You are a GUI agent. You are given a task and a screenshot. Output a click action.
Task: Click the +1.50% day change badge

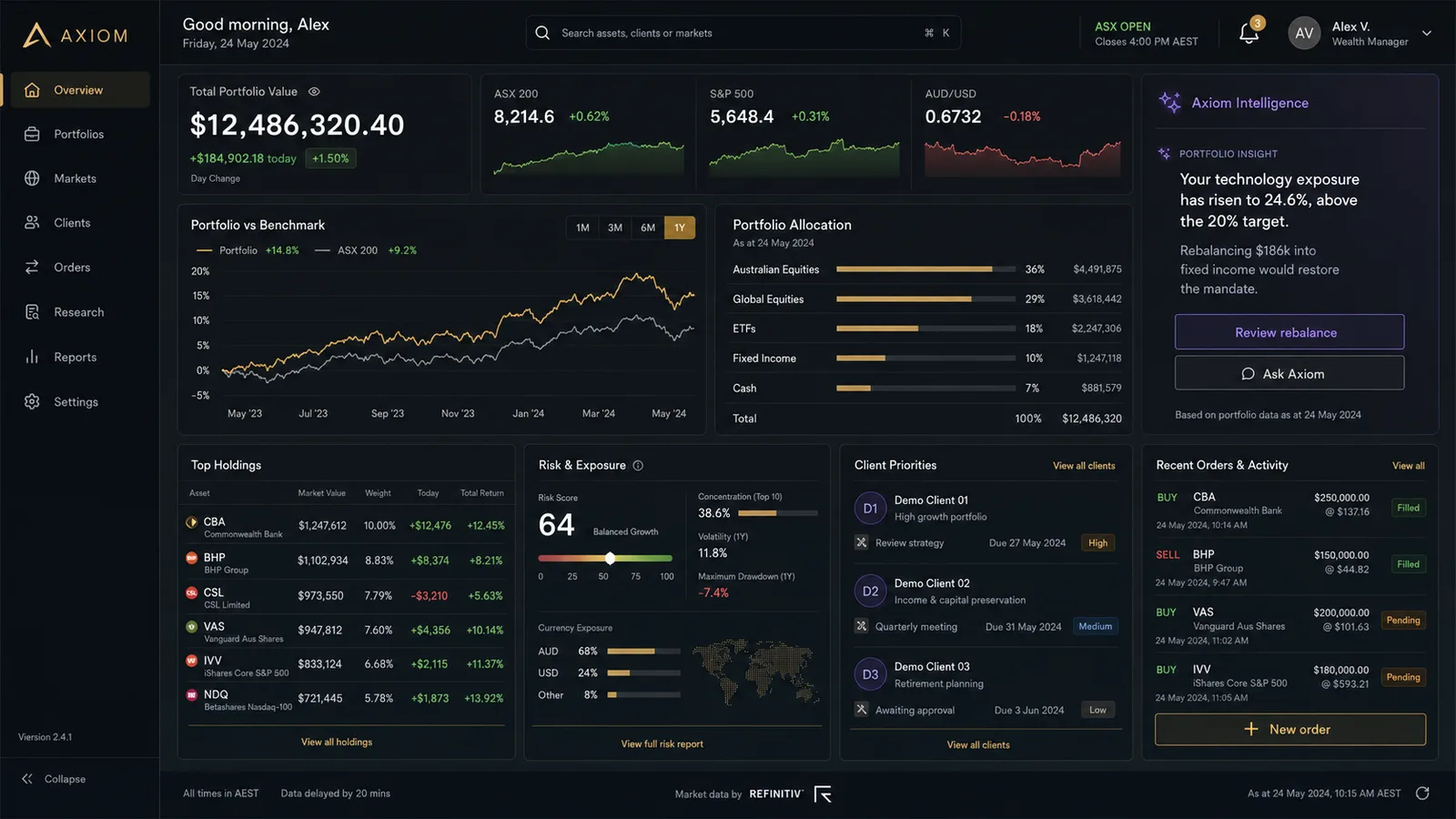click(x=330, y=158)
